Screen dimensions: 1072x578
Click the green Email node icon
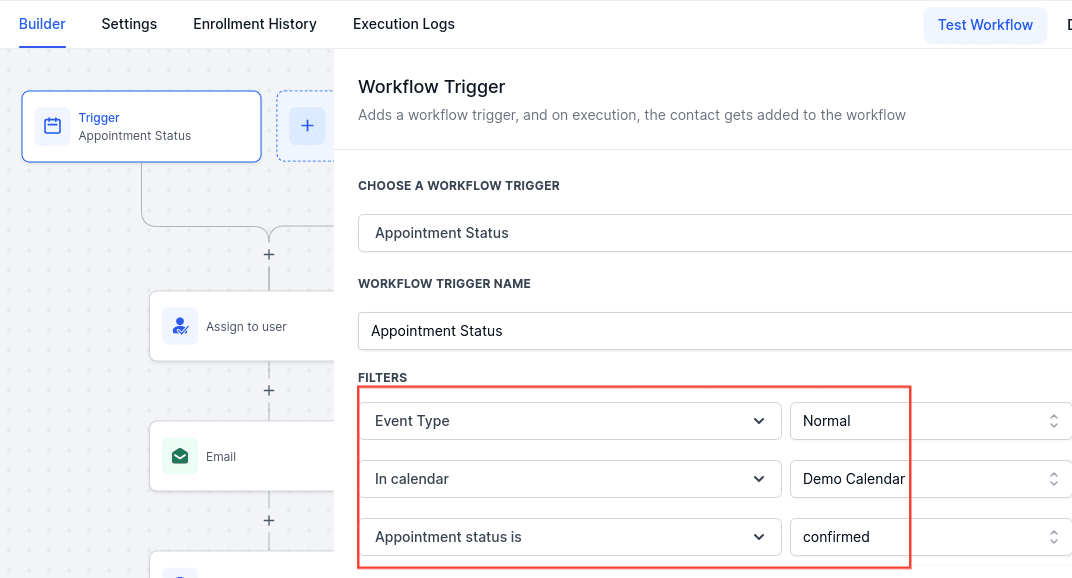(180, 456)
